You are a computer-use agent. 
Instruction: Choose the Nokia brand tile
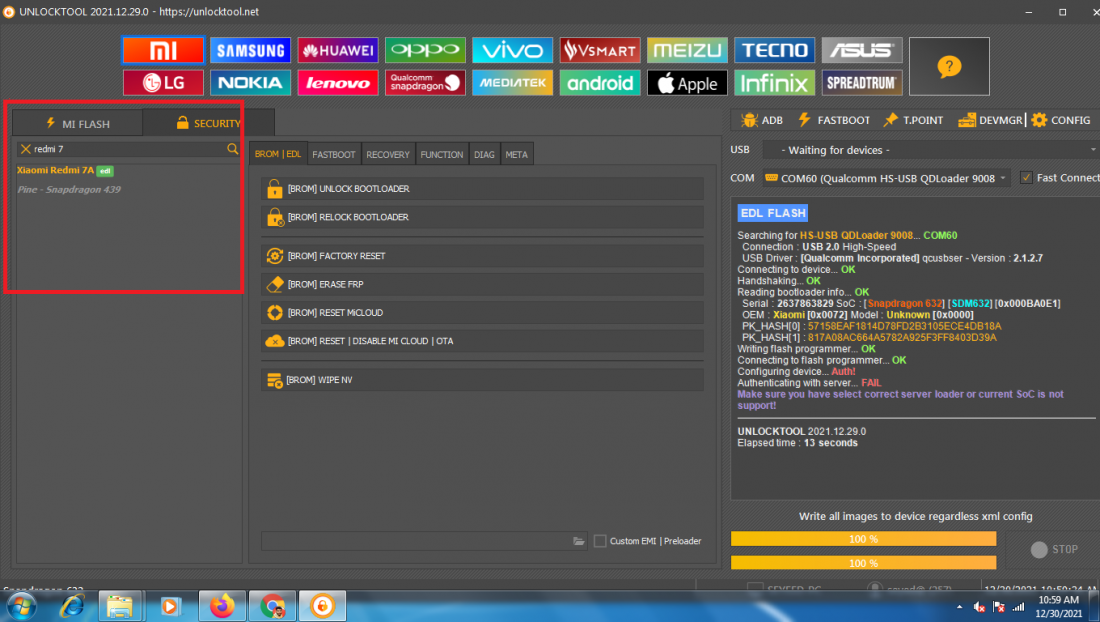click(250, 83)
